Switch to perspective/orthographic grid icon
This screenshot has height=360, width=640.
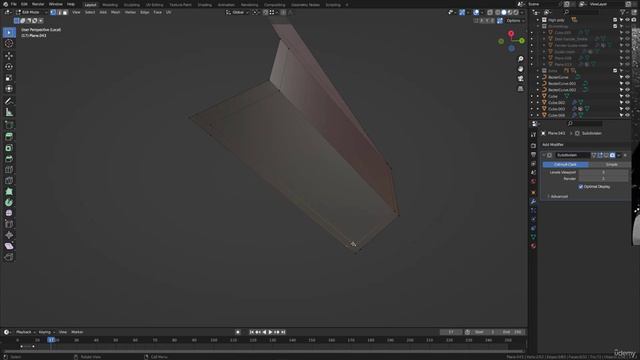[520, 89]
